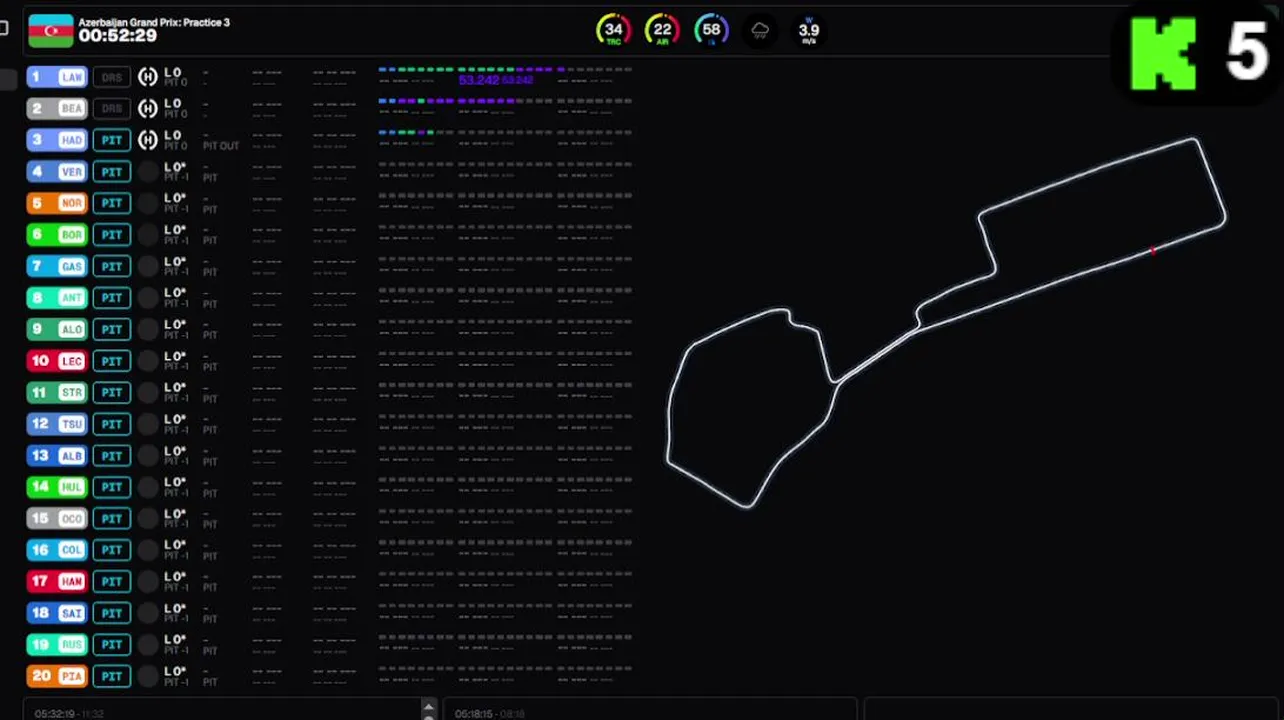Click the PIT badge for ALO

tap(112, 329)
